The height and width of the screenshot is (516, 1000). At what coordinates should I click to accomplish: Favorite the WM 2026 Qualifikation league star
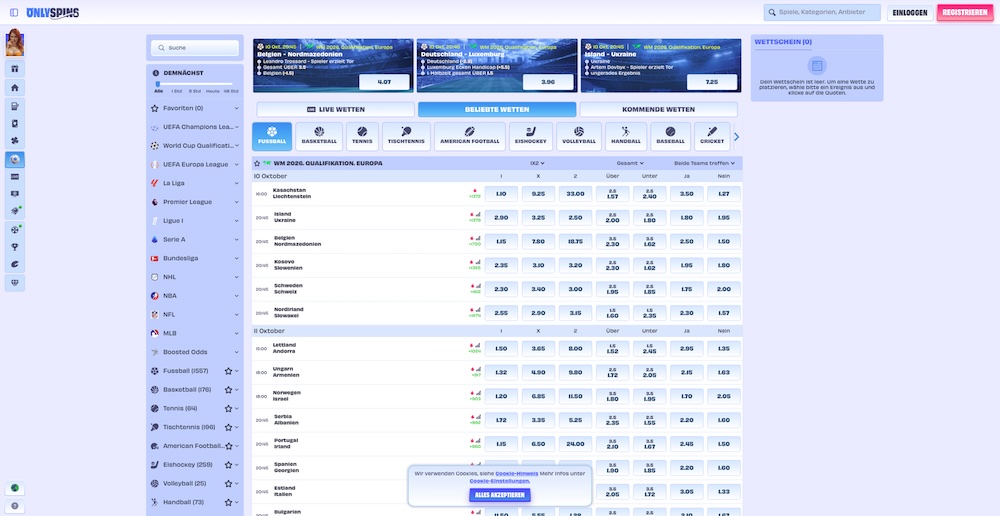257,163
